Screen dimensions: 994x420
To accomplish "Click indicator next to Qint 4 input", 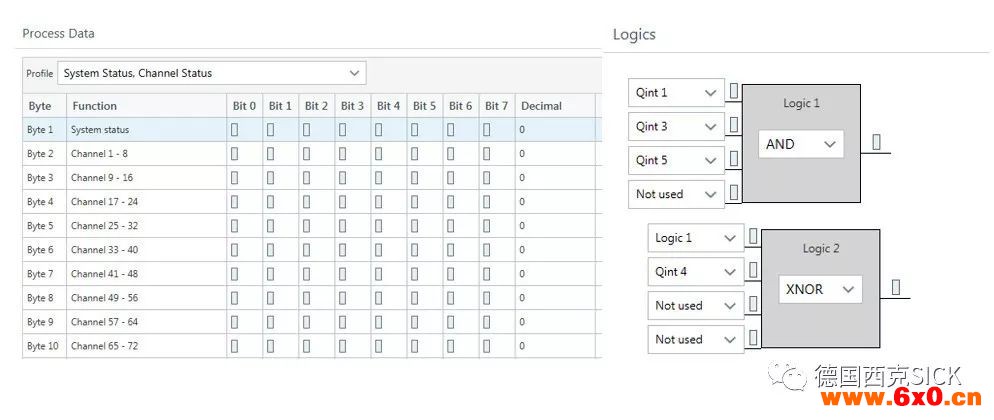I will [753, 270].
